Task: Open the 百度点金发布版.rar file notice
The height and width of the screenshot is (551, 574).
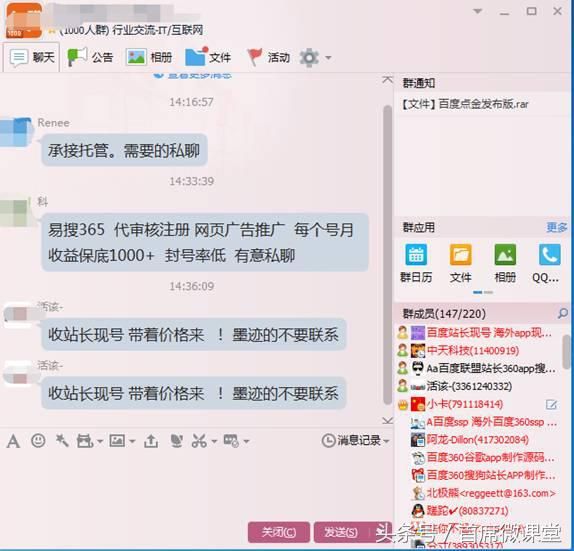Action: pyautogui.click(x=465, y=104)
